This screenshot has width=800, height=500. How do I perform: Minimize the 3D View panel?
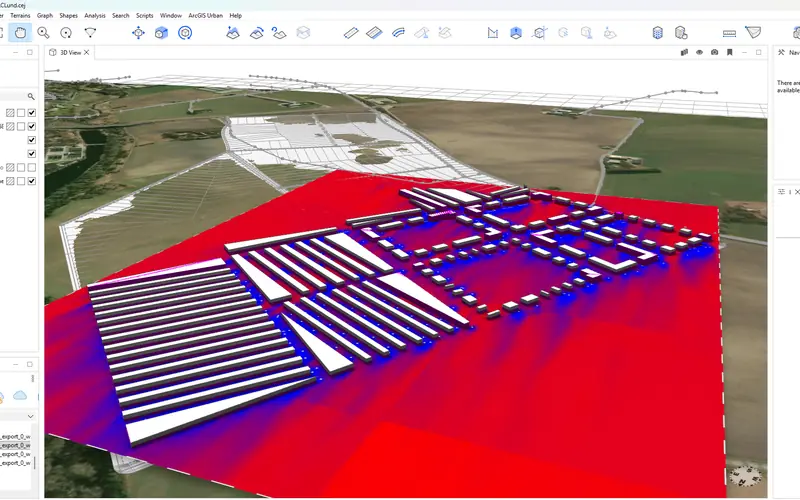coord(744,53)
